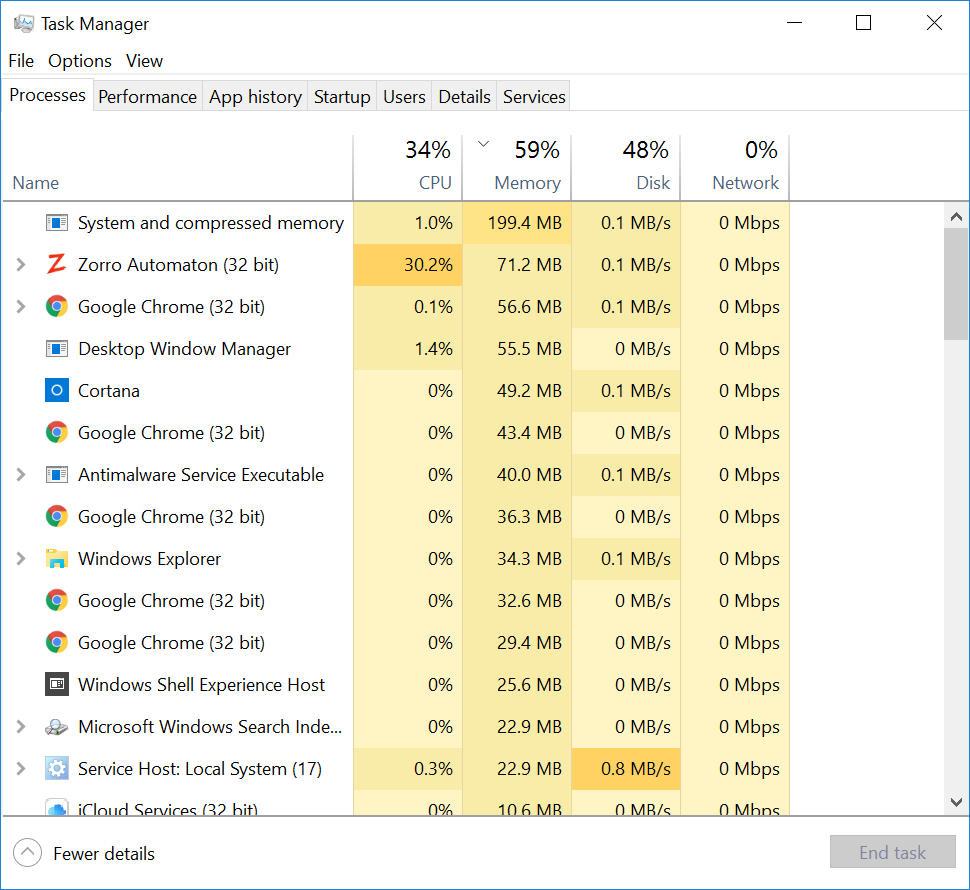Click the 0.8 MB/s disk cell
The width and height of the screenshot is (970, 890).
pos(625,769)
